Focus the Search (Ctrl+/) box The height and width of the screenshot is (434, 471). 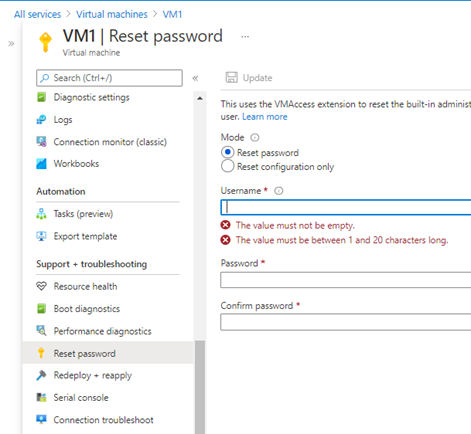tap(109, 78)
